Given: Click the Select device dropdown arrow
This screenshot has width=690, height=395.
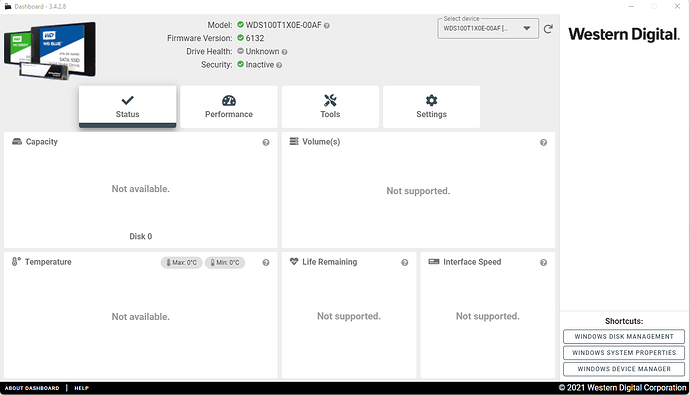Looking at the screenshot, I should (x=527, y=29).
